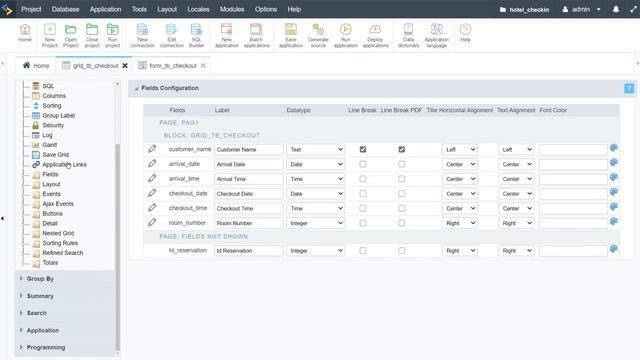Click the Font Color field for checkout_date
640x360 pixels.
(573, 193)
